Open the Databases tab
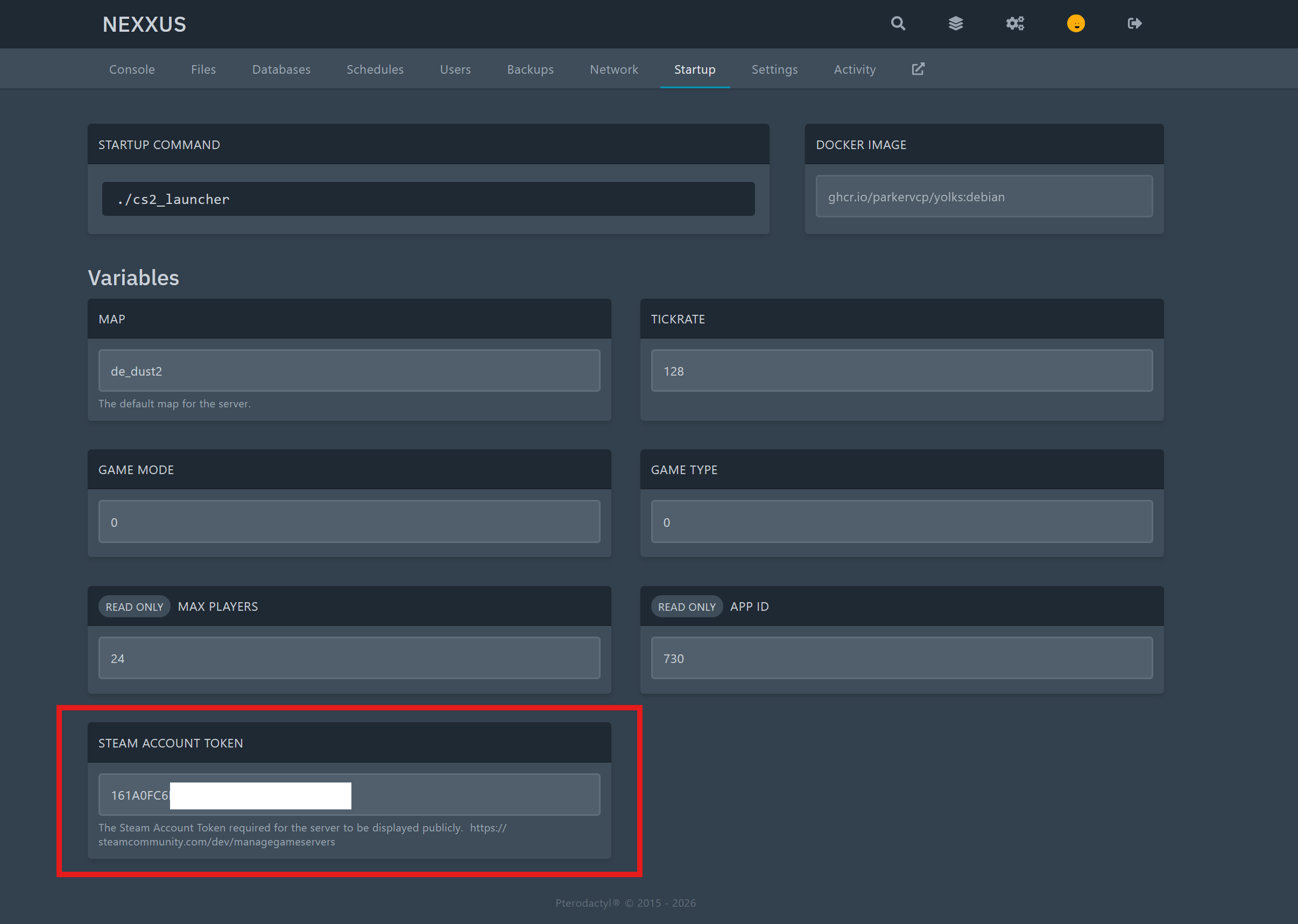This screenshot has width=1298, height=924. click(x=281, y=69)
